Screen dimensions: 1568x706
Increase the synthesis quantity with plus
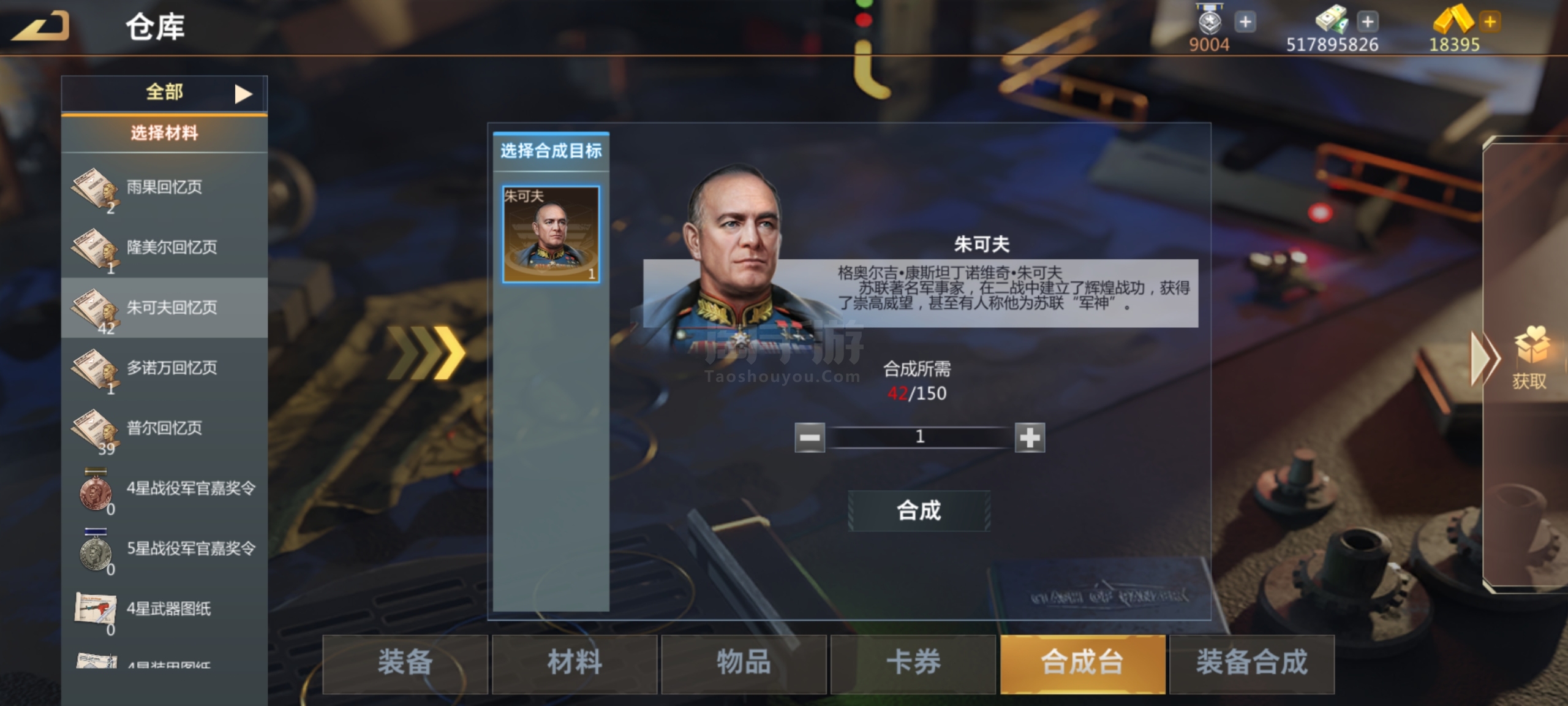1030,438
